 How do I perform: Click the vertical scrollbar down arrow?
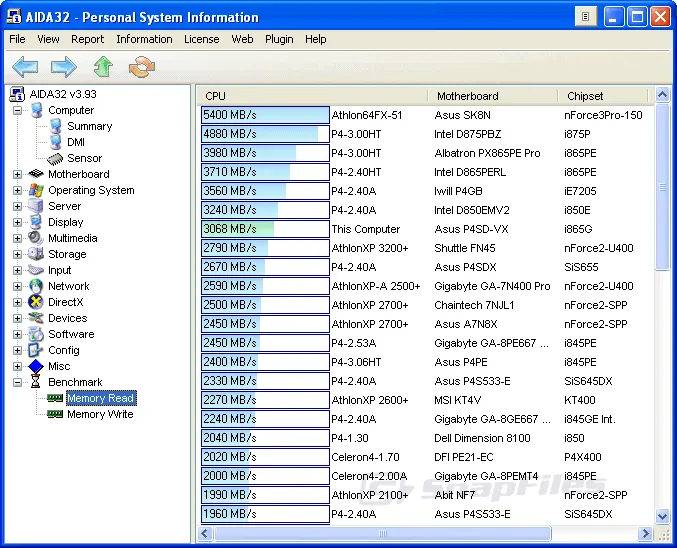point(662,516)
